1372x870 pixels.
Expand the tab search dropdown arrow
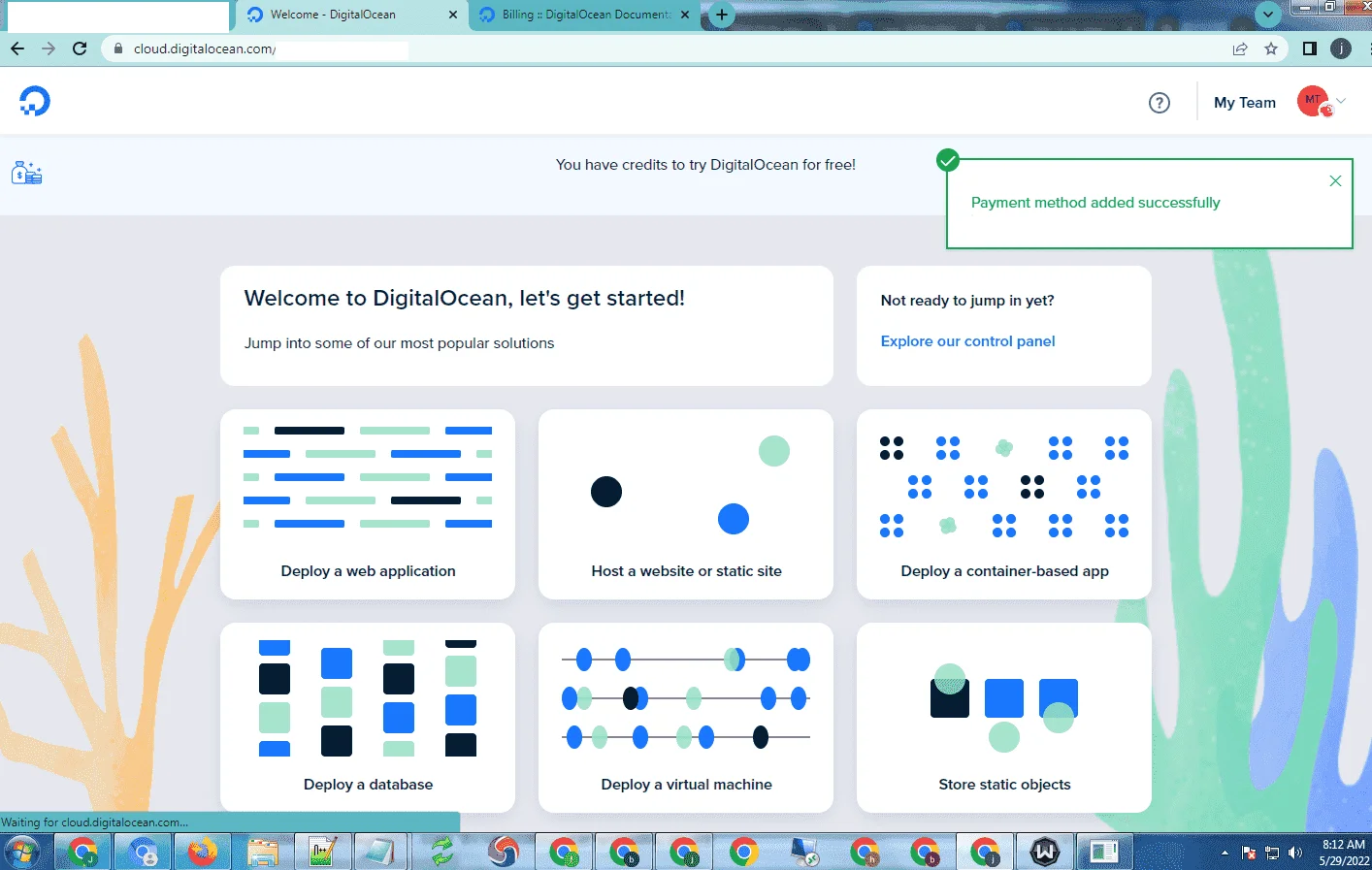tap(1267, 15)
